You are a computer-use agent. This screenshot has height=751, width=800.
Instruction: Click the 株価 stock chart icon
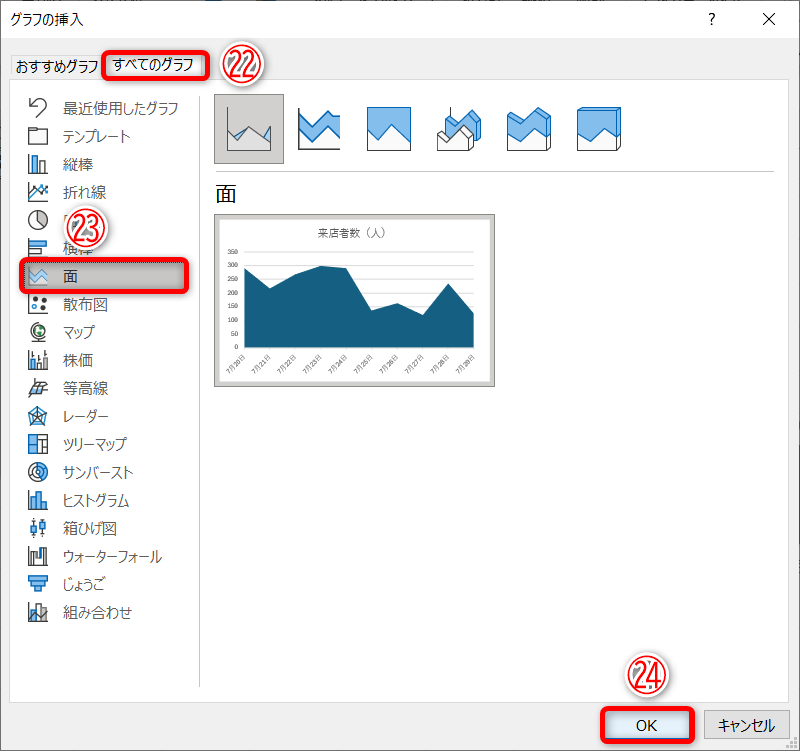pos(38,360)
